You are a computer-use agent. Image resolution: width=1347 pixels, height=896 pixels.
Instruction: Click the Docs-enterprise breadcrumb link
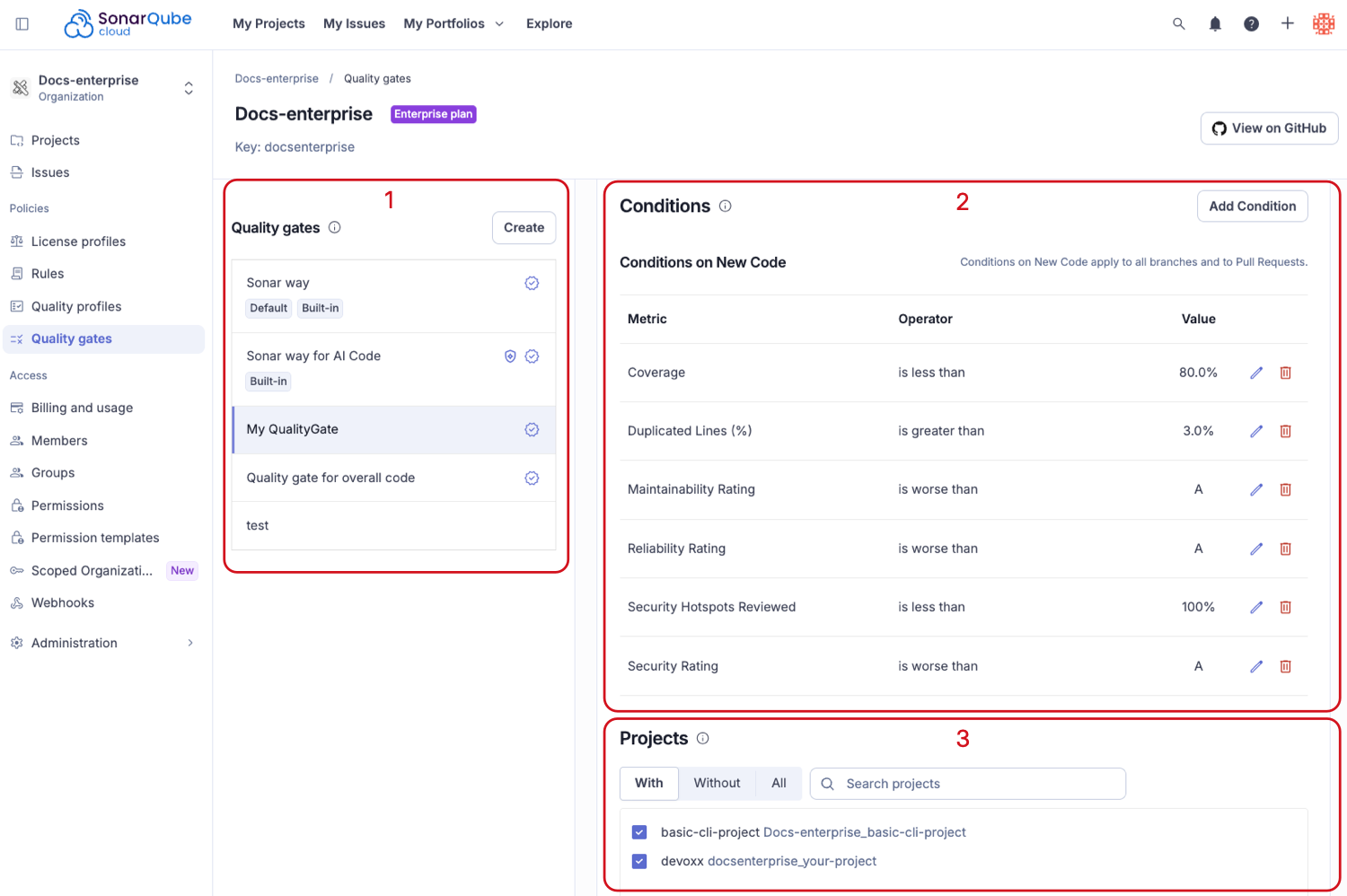pyautogui.click(x=277, y=79)
